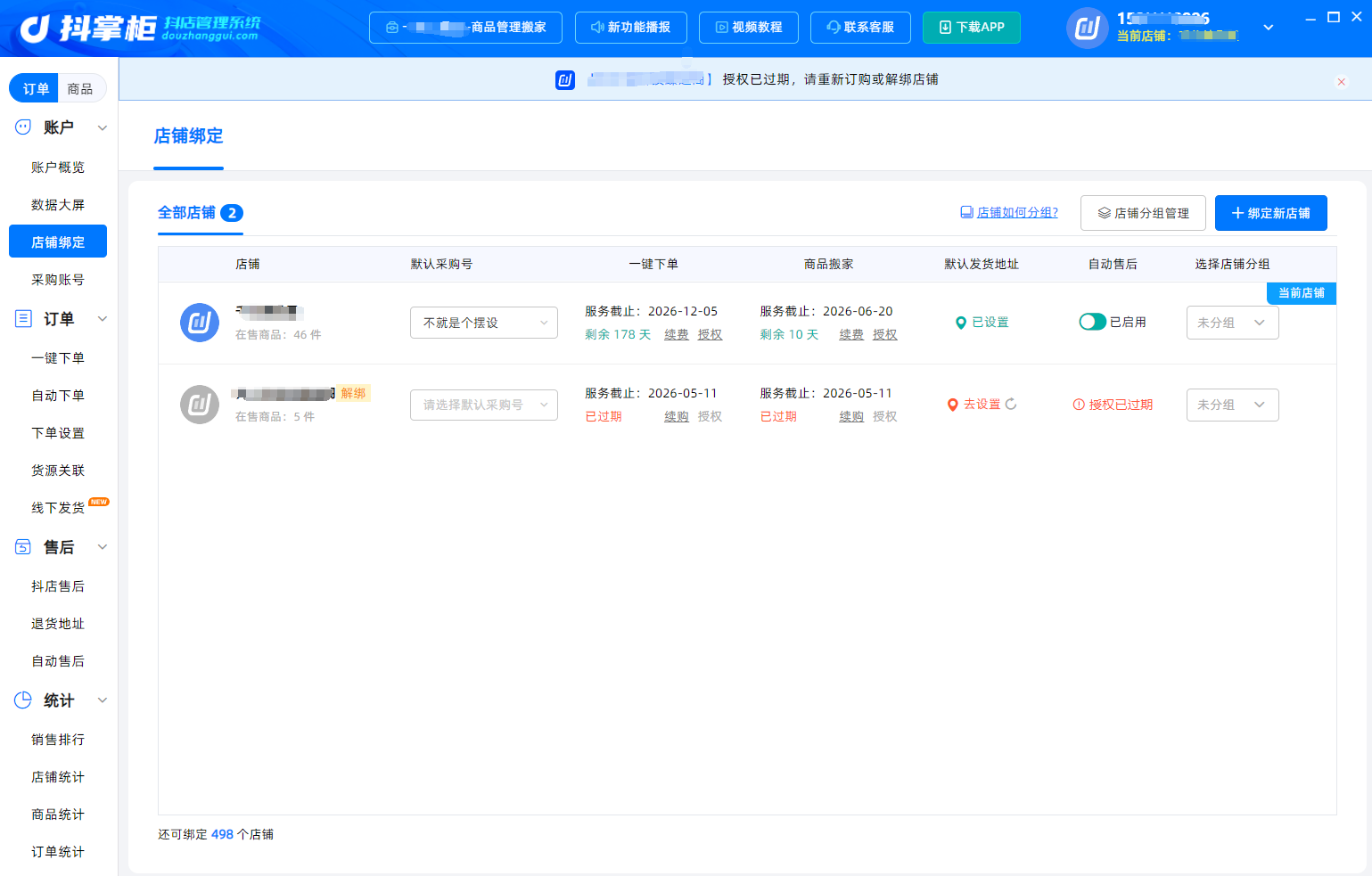Dismiss the authorization expired banner
1372x876 pixels.
[x=1342, y=82]
